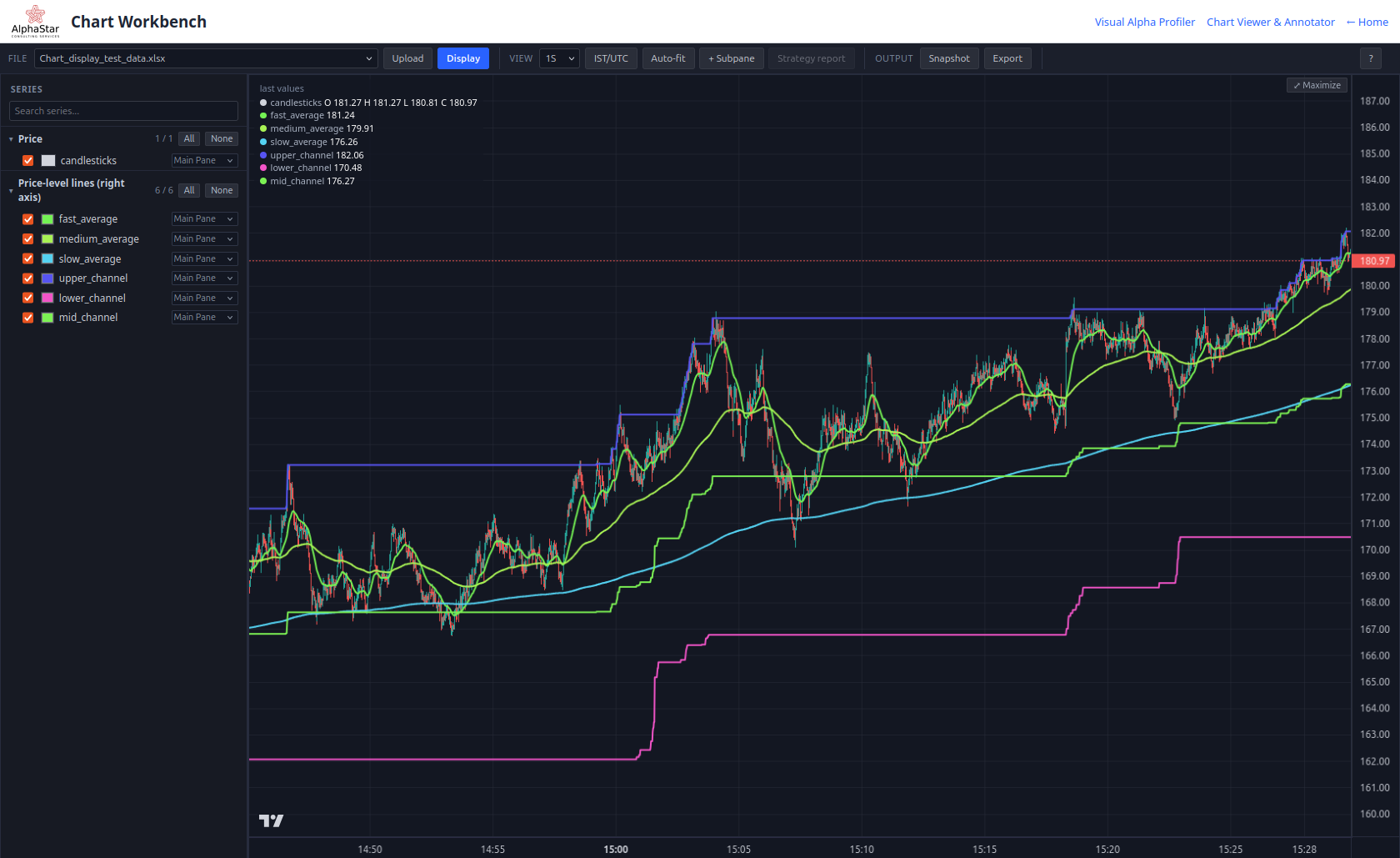Click the TradingView logo on chart
This screenshot has height=858, width=1400.
click(x=271, y=820)
